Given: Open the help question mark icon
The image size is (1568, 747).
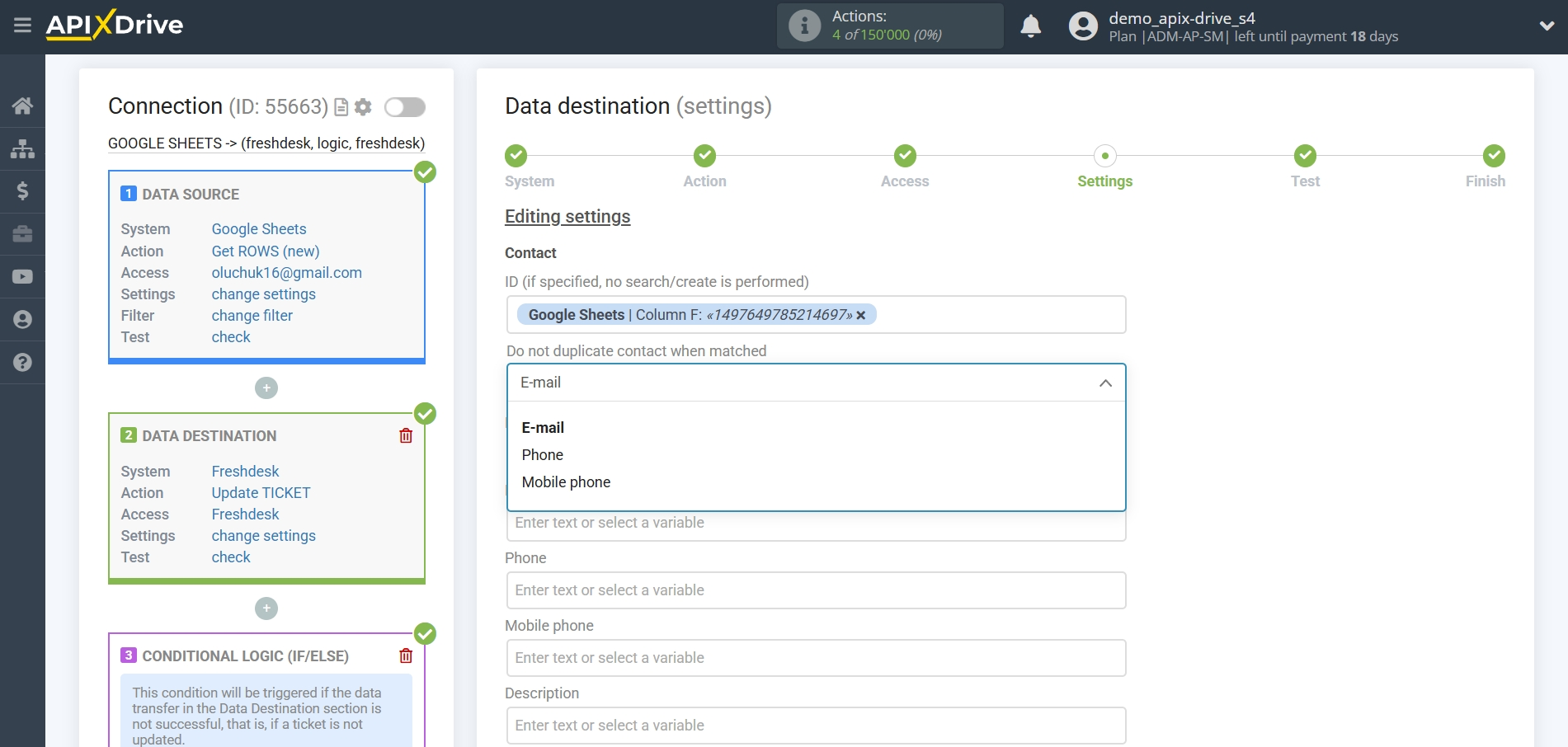Looking at the screenshot, I should coord(22,363).
